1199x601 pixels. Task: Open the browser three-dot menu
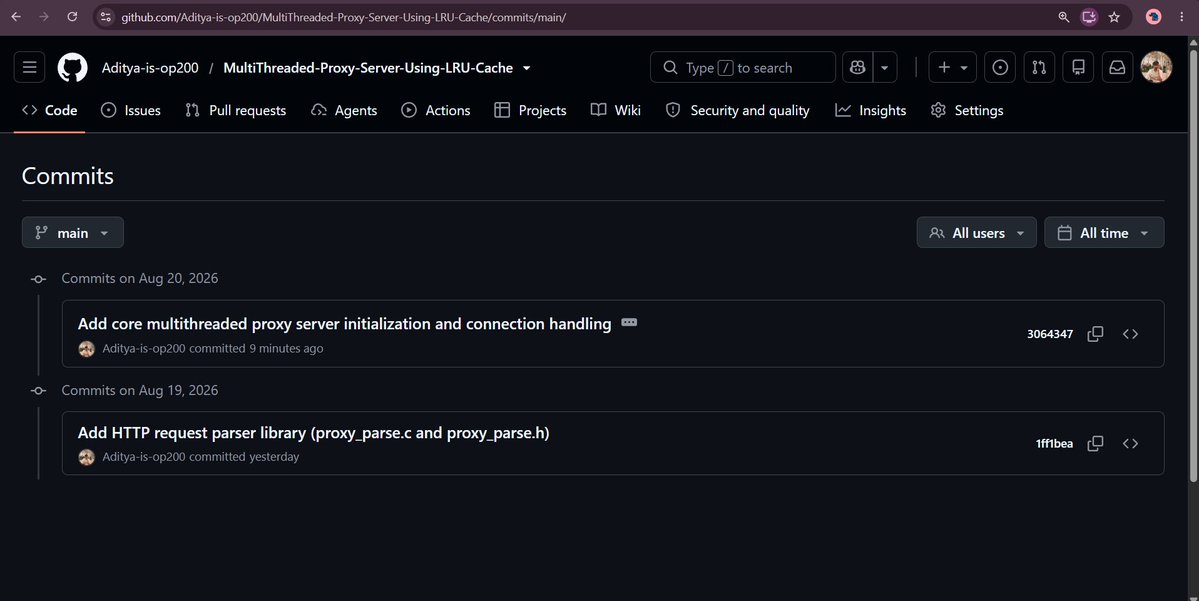(1181, 17)
